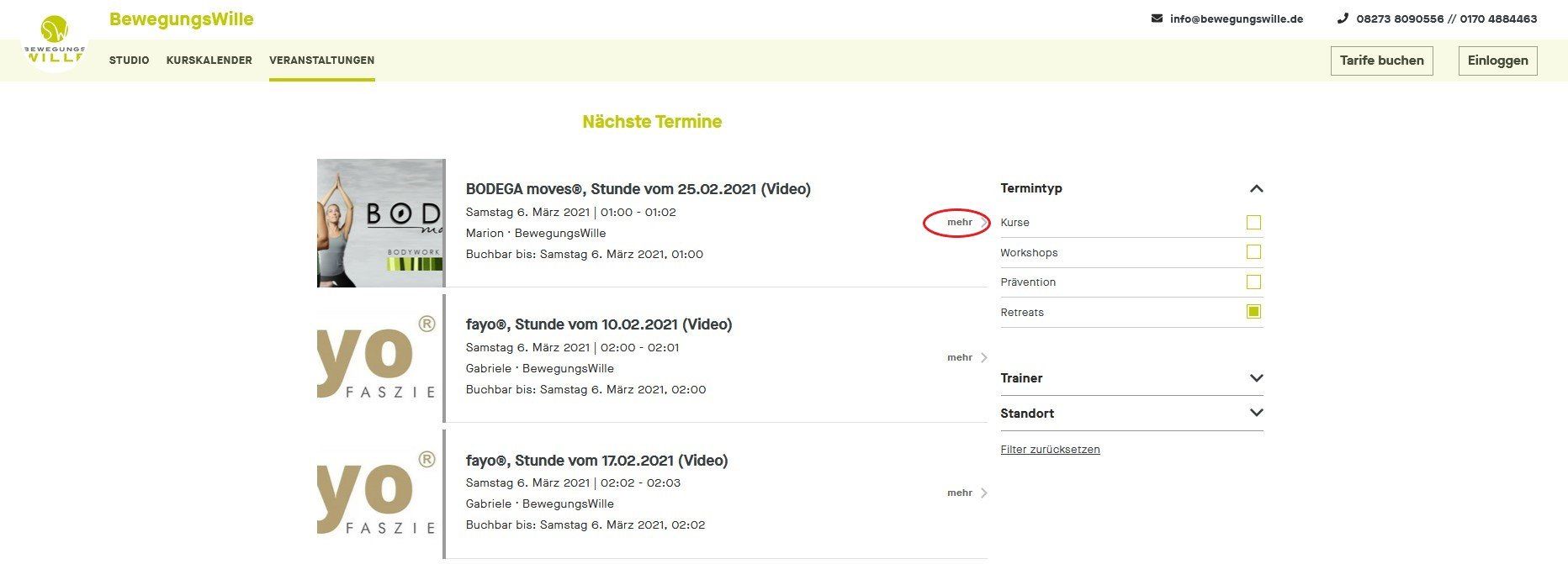Image resolution: width=1568 pixels, height=564 pixels.
Task: Check the Prävention filter box
Action: tap(1253, 282)
